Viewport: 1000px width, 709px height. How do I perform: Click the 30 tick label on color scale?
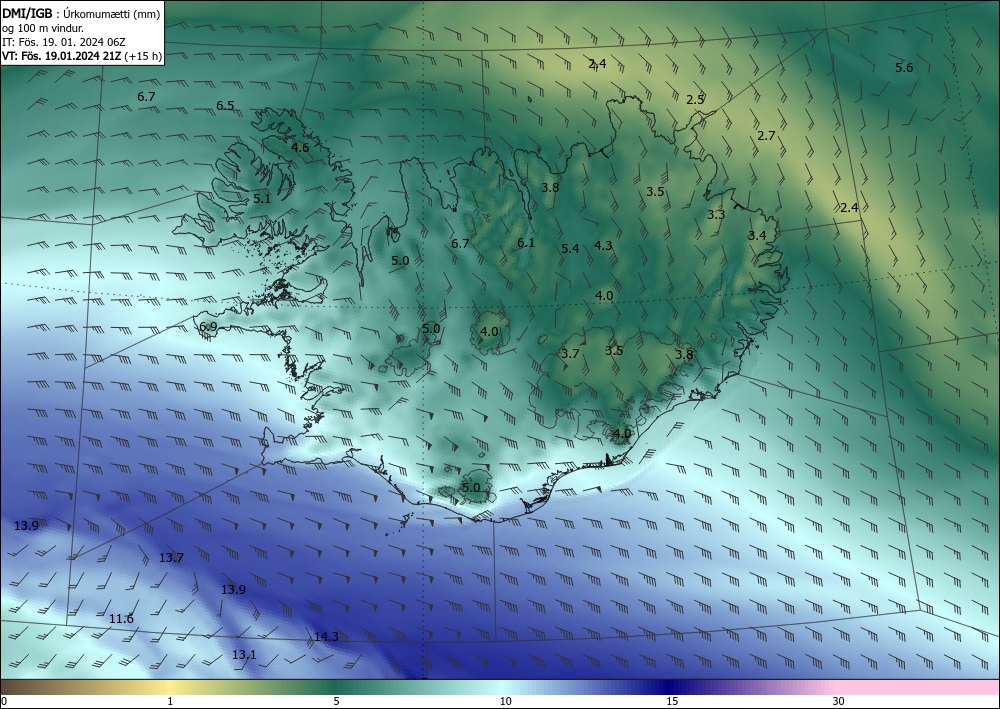(838, 702)
